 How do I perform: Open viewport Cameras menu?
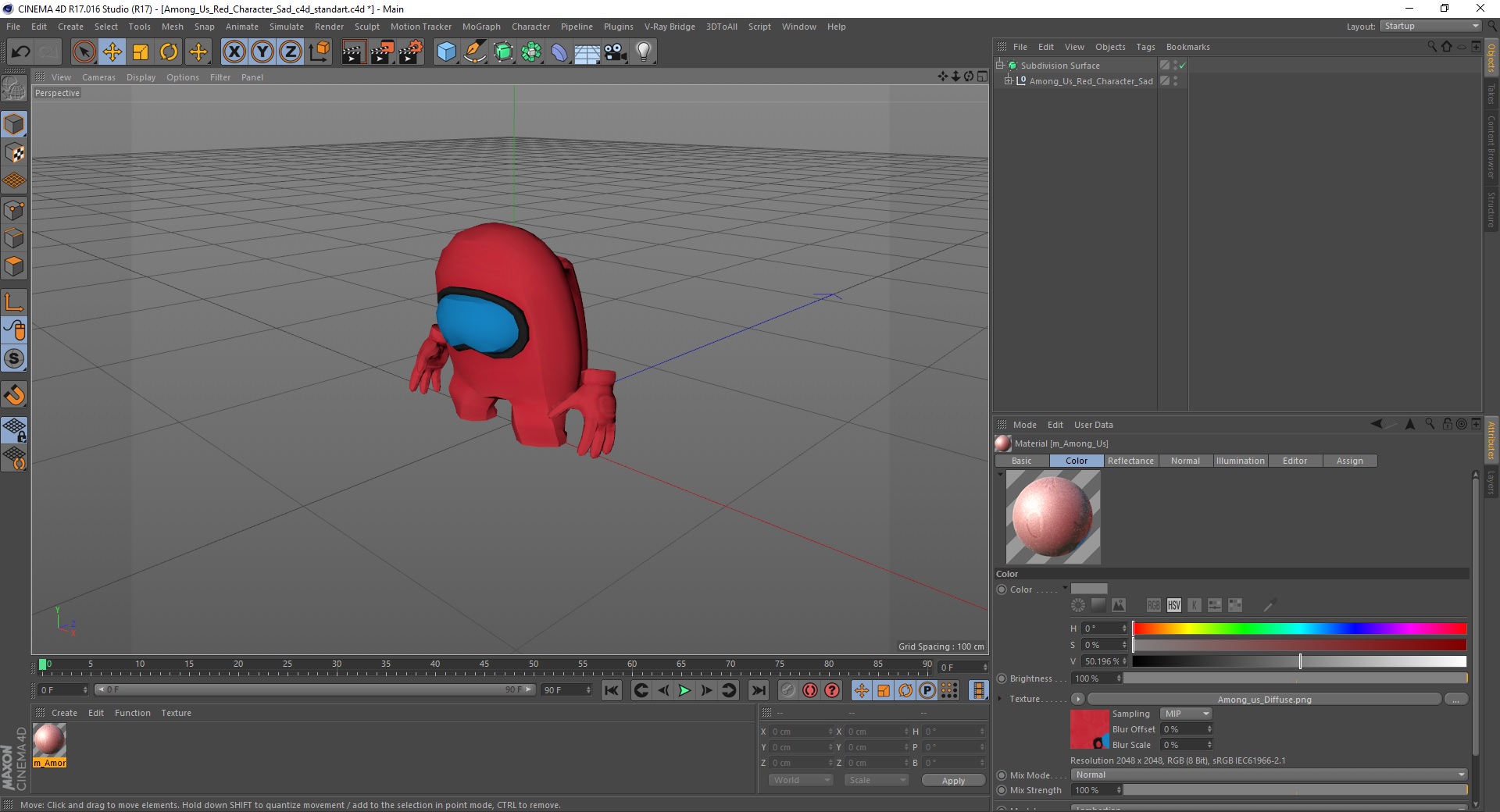point(98,77)
